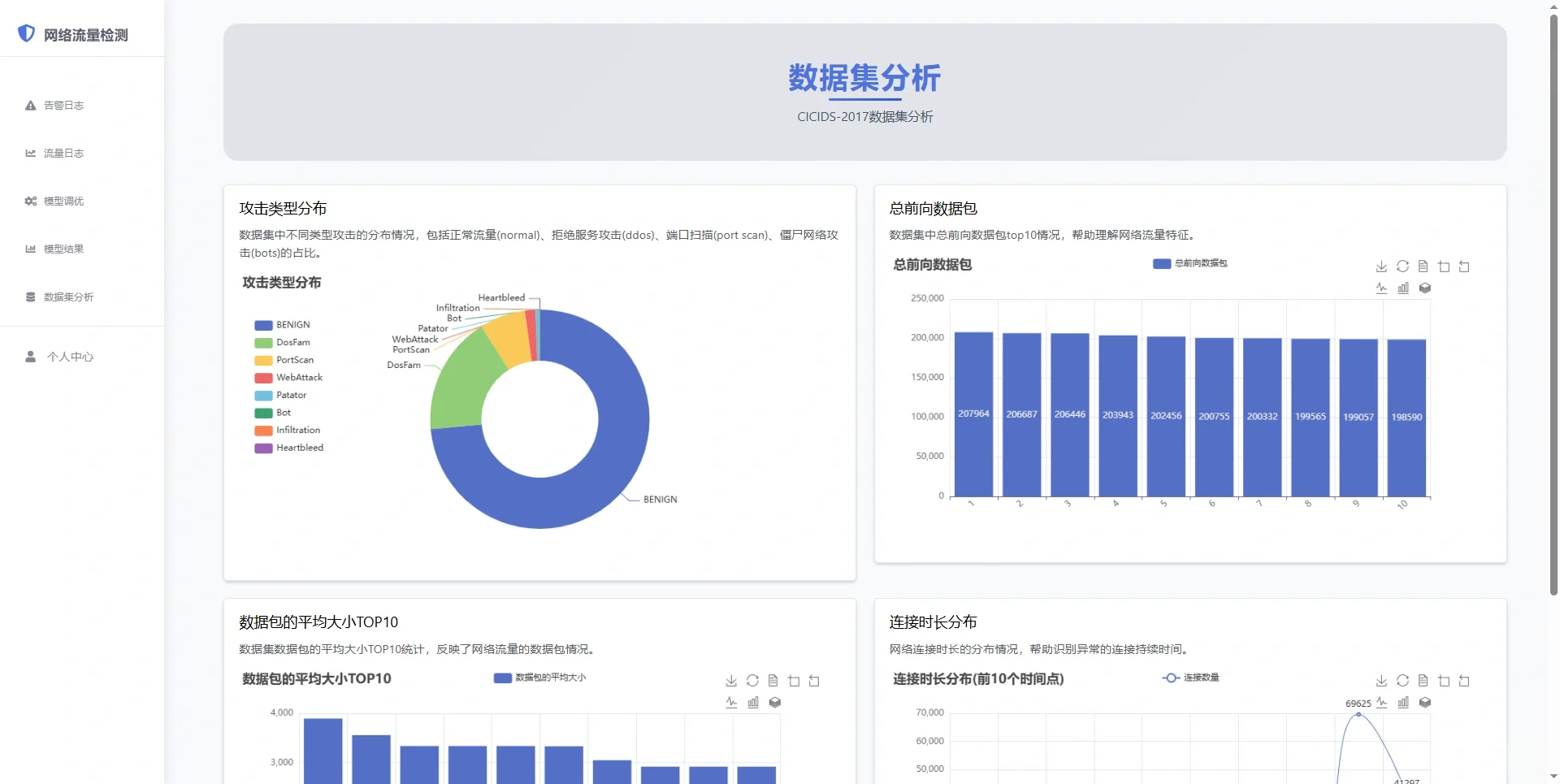Image resolution: width=1560 pixels, height=784 pixels.
Task: Click the 网络流量检测 shield logo
Action: (27, 33)
